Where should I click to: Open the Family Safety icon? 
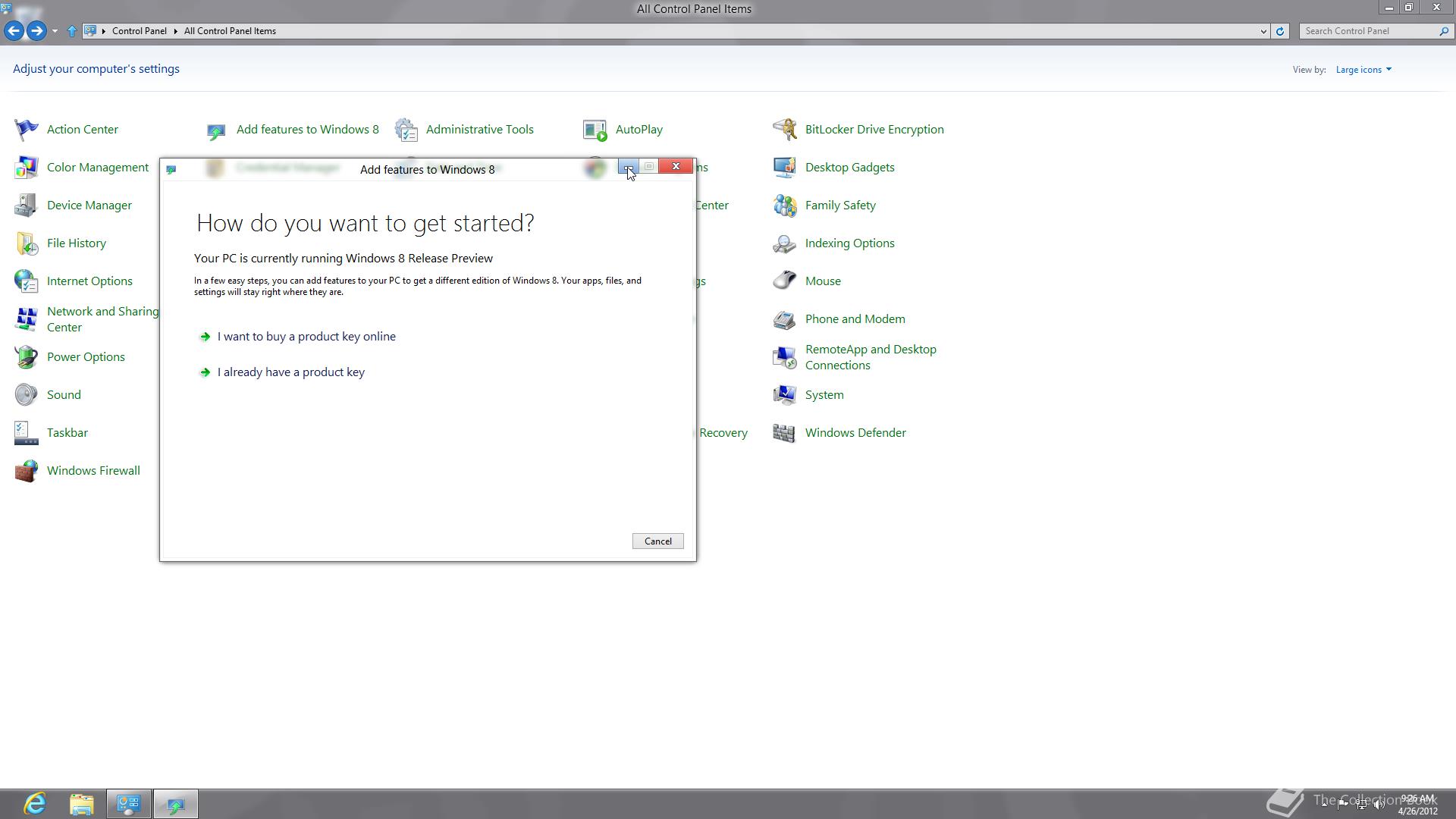(785, 206)
